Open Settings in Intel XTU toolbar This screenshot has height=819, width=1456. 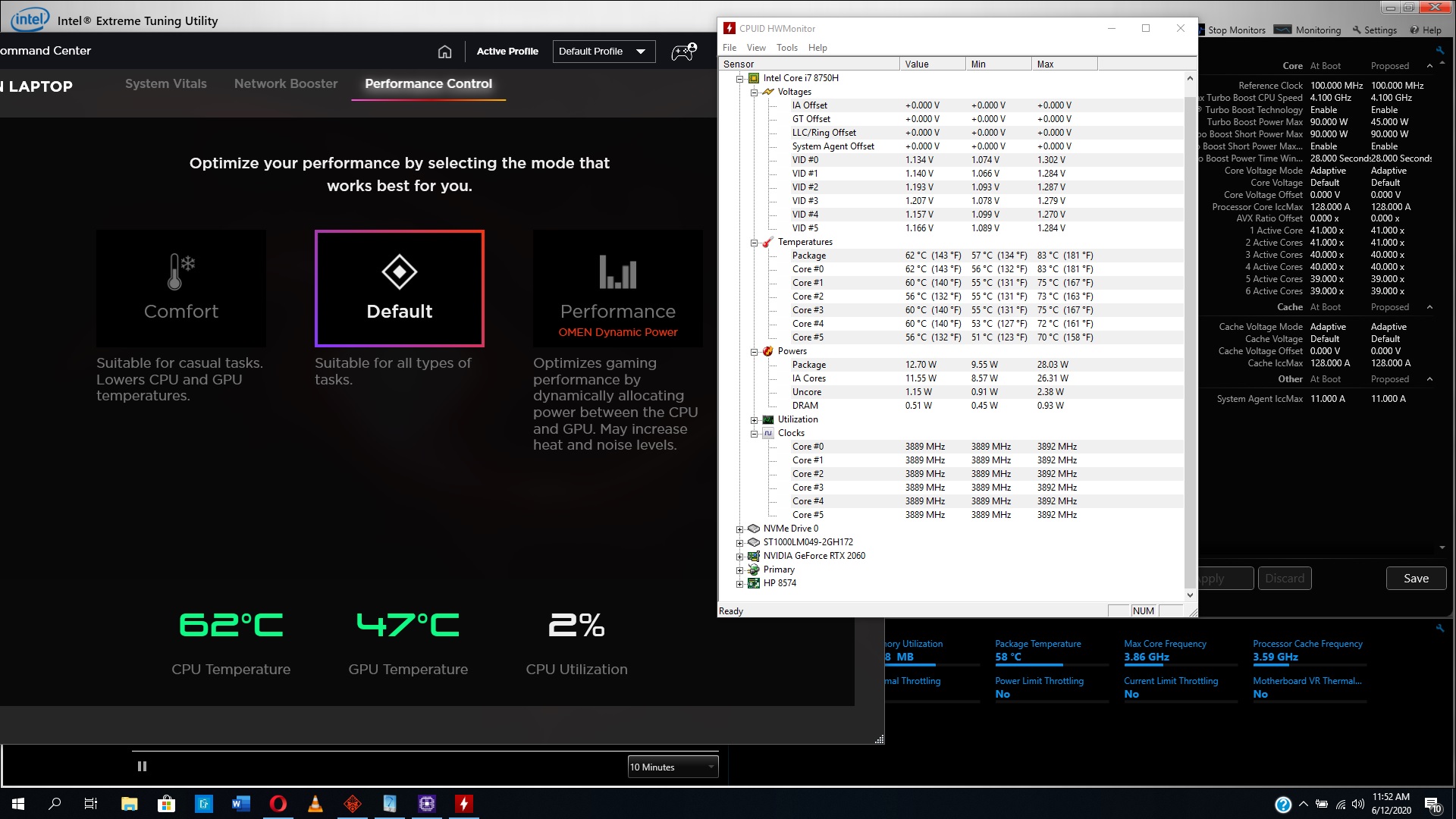pos(1374,30)
